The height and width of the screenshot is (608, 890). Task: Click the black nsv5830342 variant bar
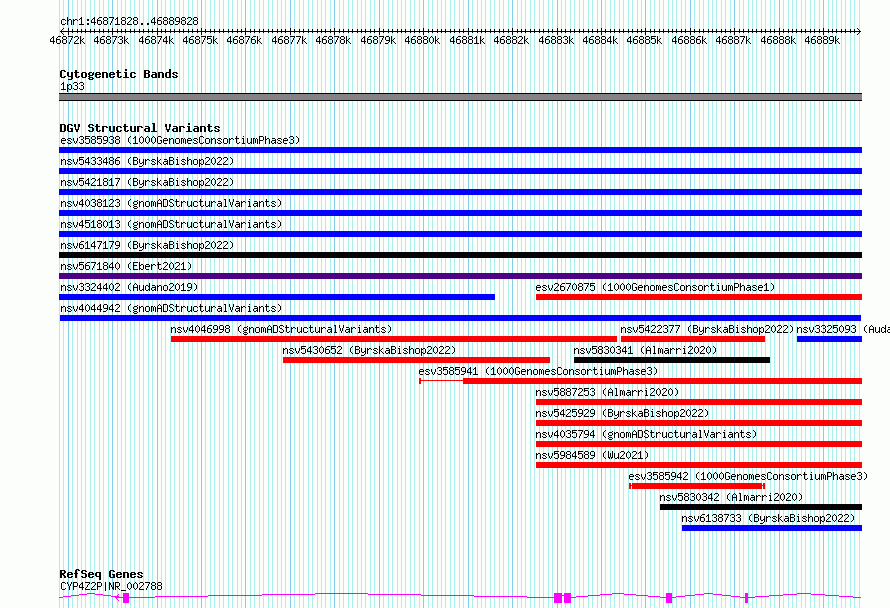pos(761,507)
